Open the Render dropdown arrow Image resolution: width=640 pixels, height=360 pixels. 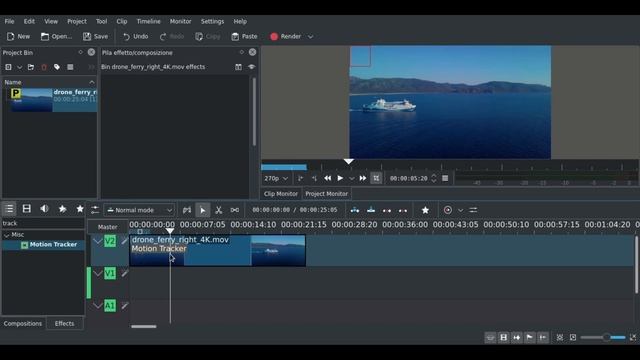tap(311, 37)
